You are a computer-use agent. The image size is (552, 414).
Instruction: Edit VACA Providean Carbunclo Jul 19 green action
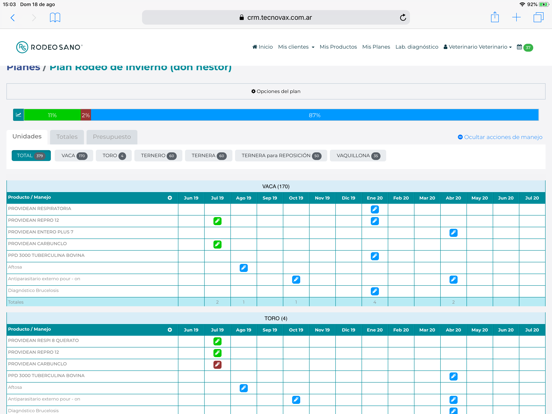tap(217, 244)
